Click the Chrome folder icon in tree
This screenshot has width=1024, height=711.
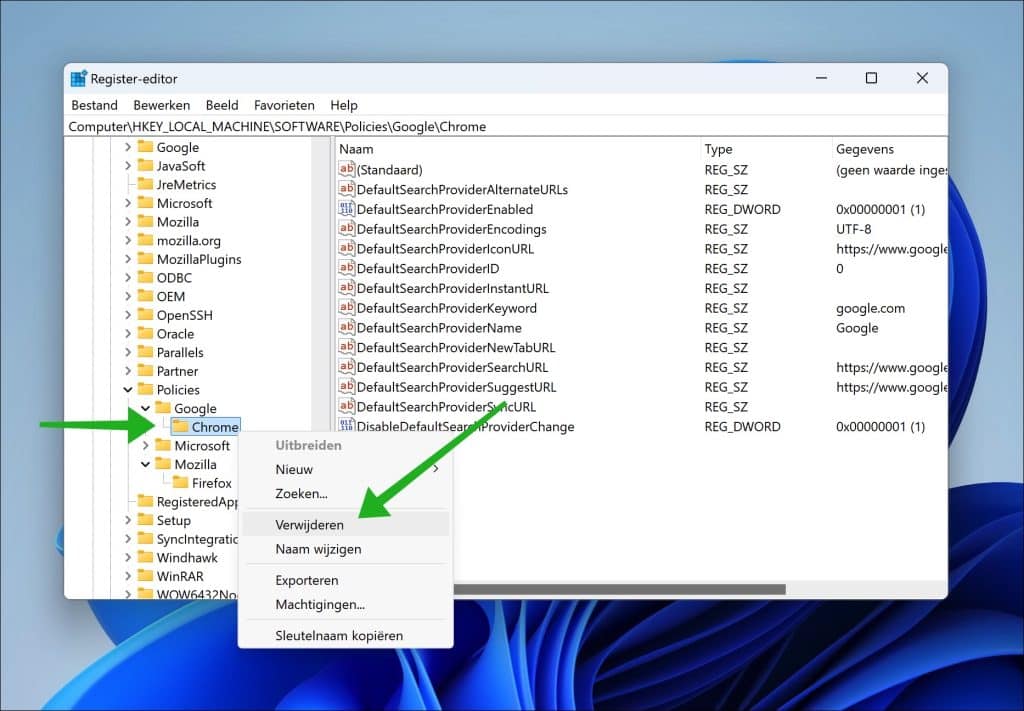[180, 426]
